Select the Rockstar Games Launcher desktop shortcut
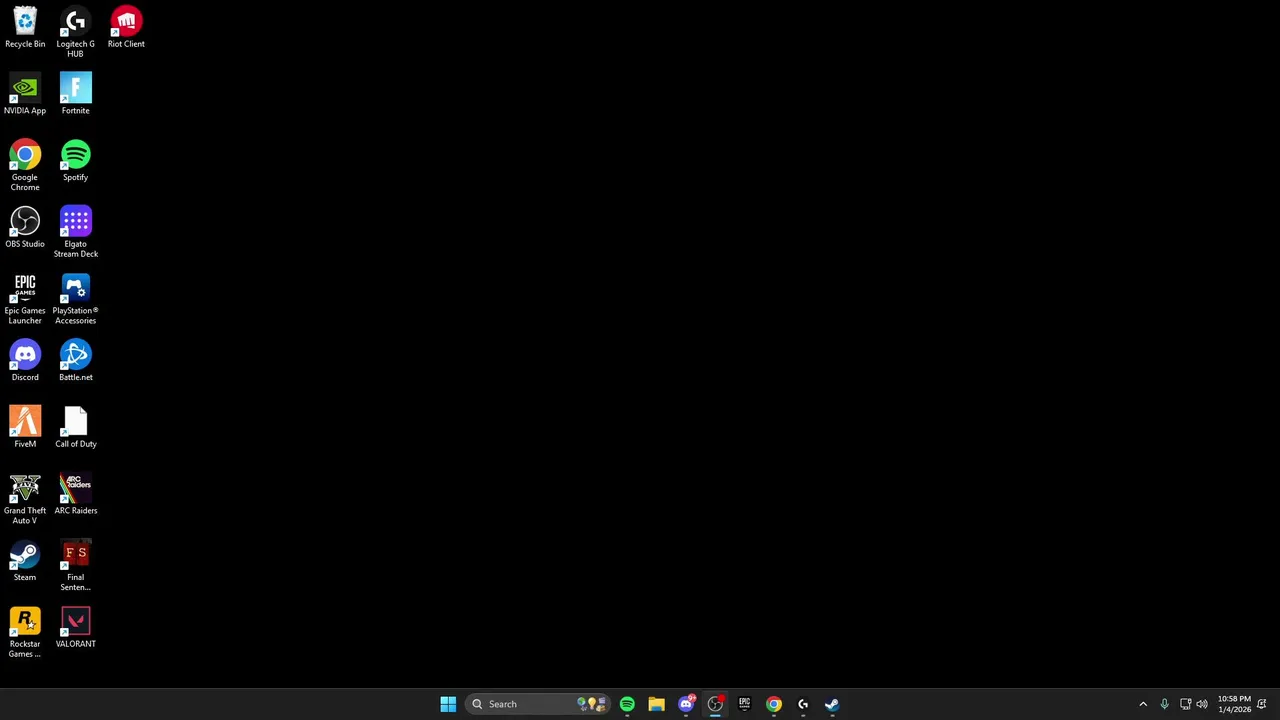The image size is (1280, 720). [25, 632]
